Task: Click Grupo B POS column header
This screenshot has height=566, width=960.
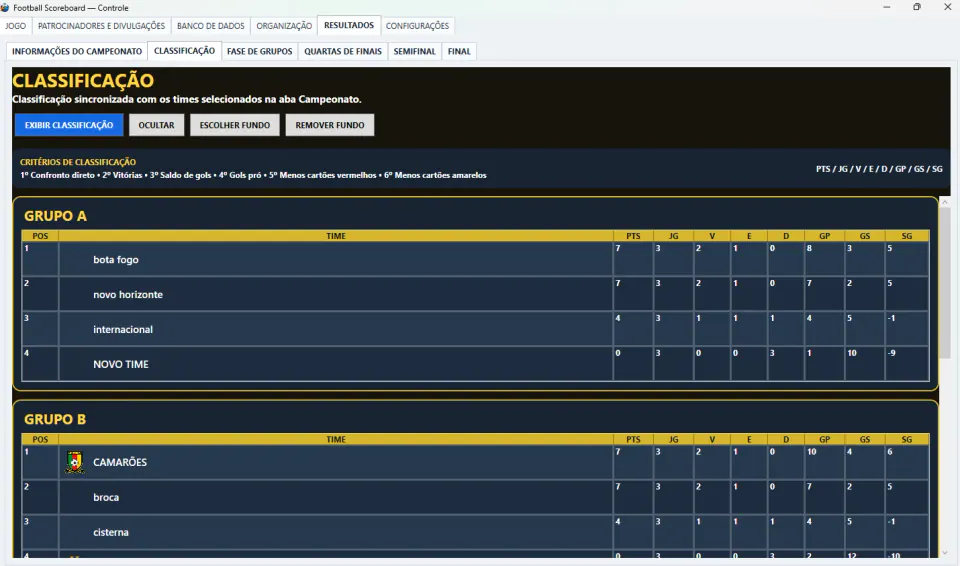Action: click(x=40, y=439)
